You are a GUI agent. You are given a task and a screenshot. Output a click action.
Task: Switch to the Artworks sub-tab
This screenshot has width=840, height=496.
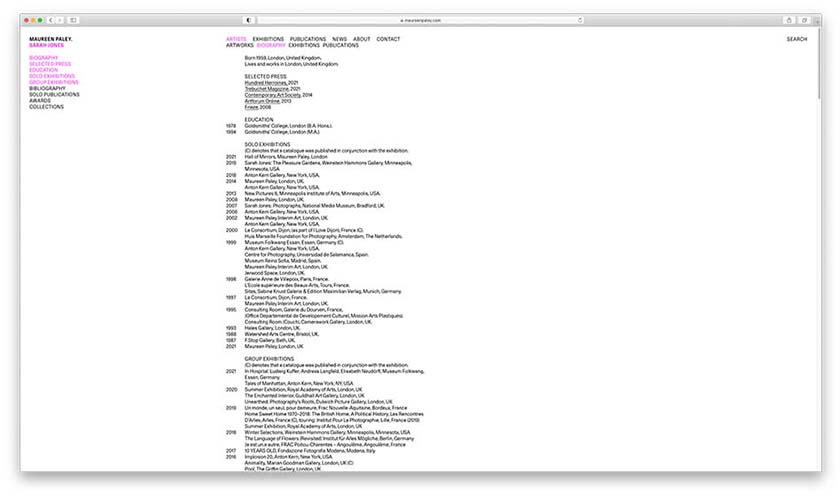239,45
